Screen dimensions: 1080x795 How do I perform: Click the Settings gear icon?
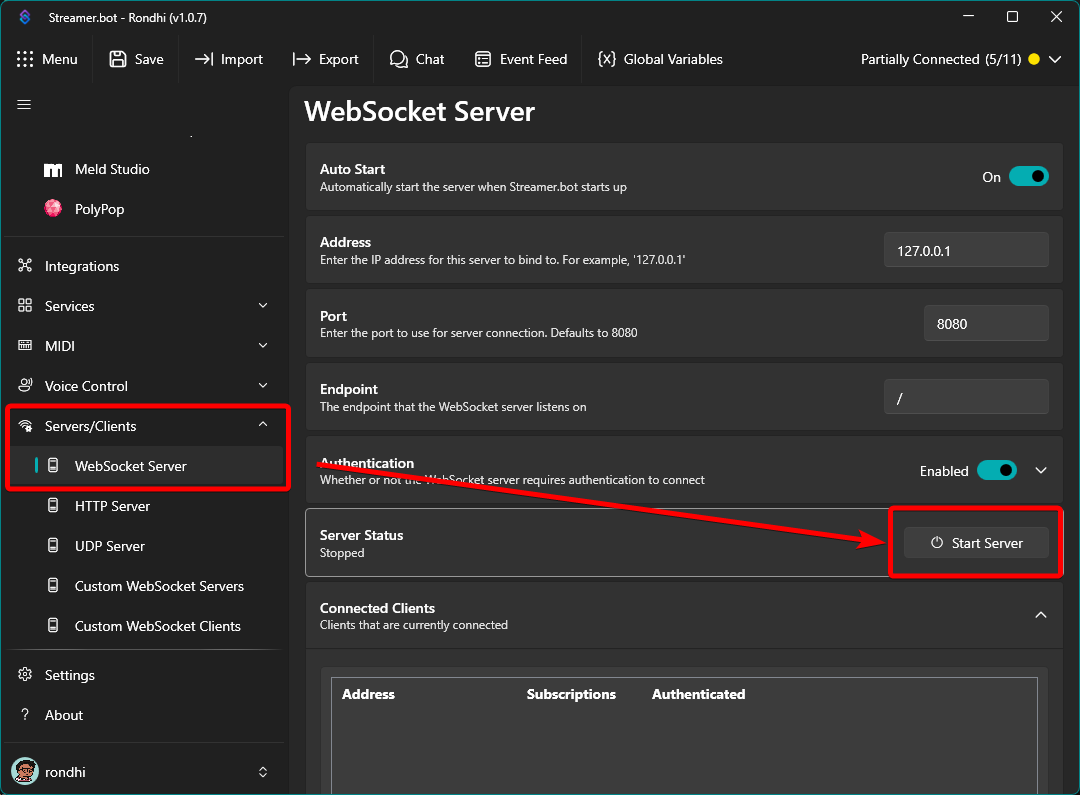(x=25, y=674)
